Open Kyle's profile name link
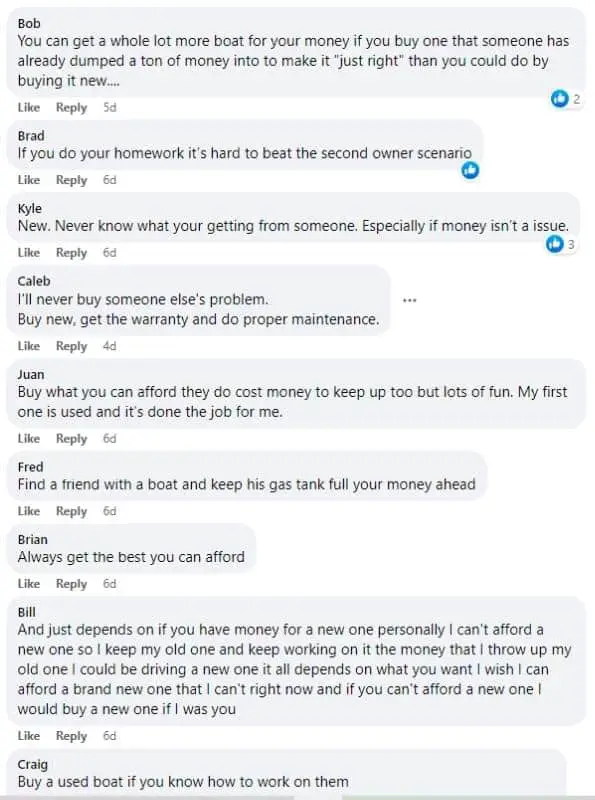Screen dimensions: 595x800 tap(30, 209)
